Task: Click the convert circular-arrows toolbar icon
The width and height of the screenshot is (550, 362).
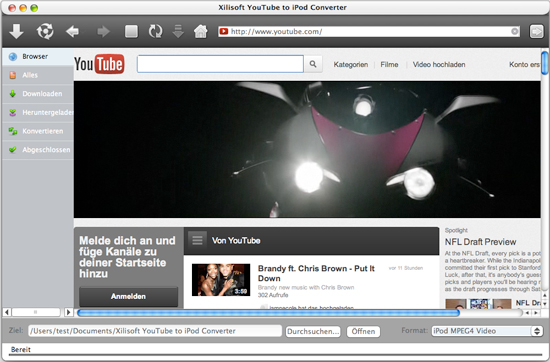Action: click(45, 32)
